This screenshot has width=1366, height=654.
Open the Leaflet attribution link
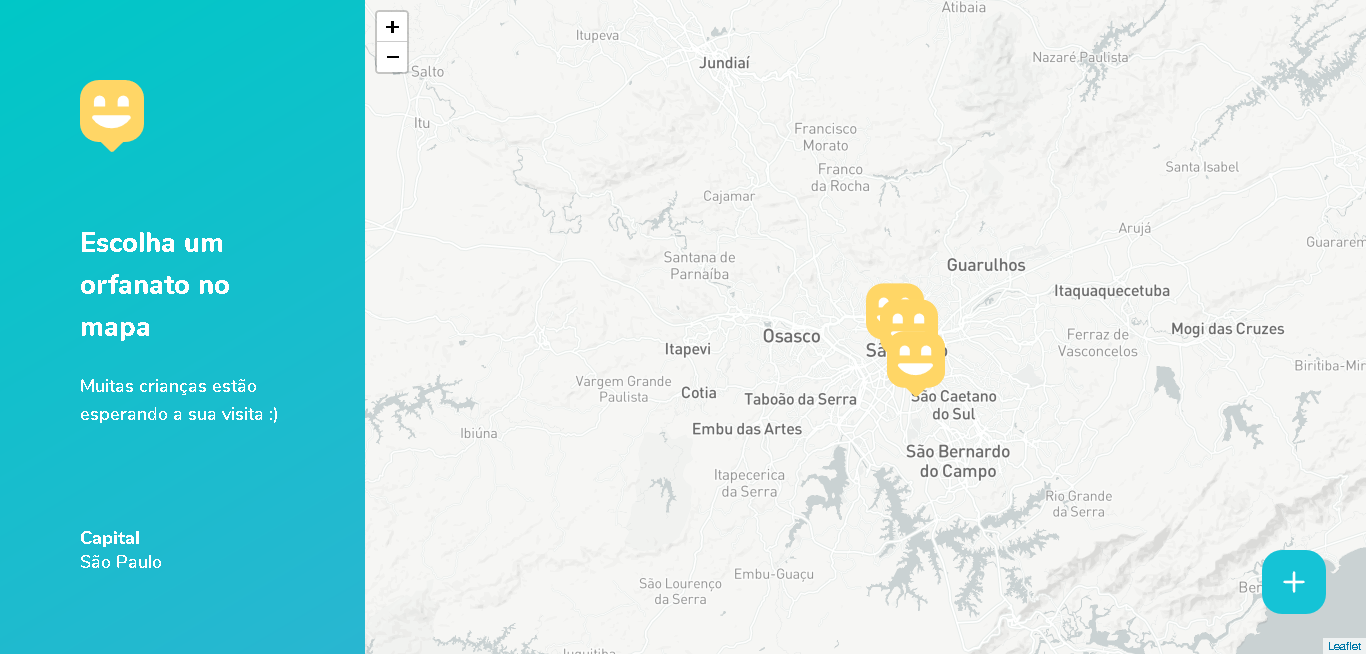pyautogui.click(x=1344, y=646)
